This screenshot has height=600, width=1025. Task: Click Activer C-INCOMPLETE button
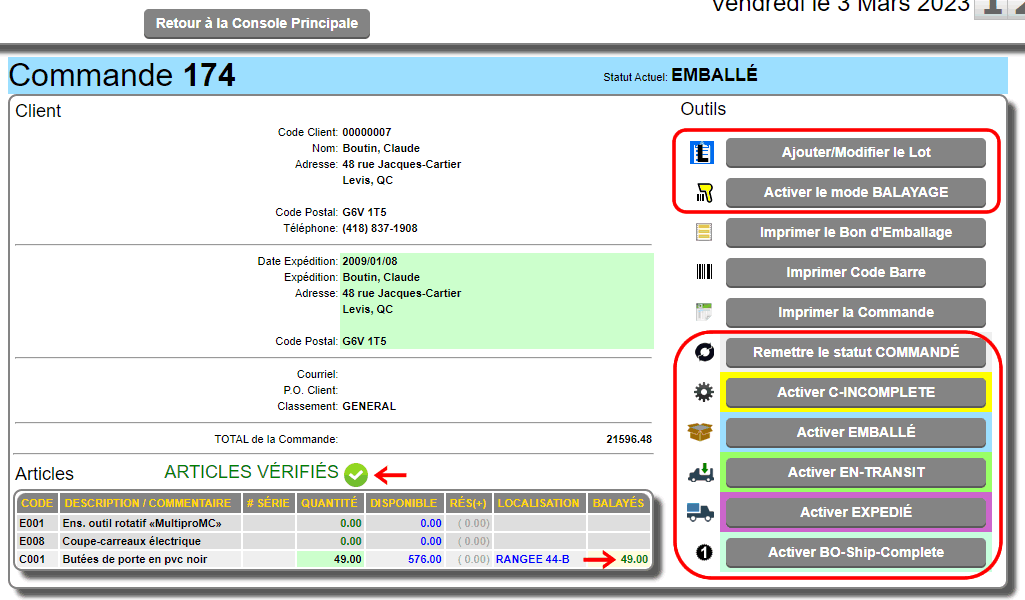pos(856,392)
